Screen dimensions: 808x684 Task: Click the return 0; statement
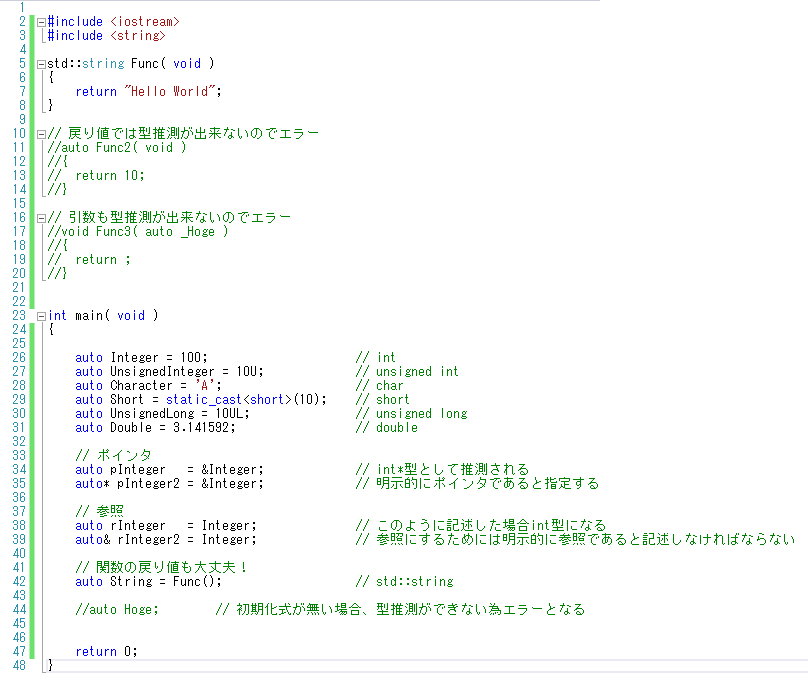(106, 652)
